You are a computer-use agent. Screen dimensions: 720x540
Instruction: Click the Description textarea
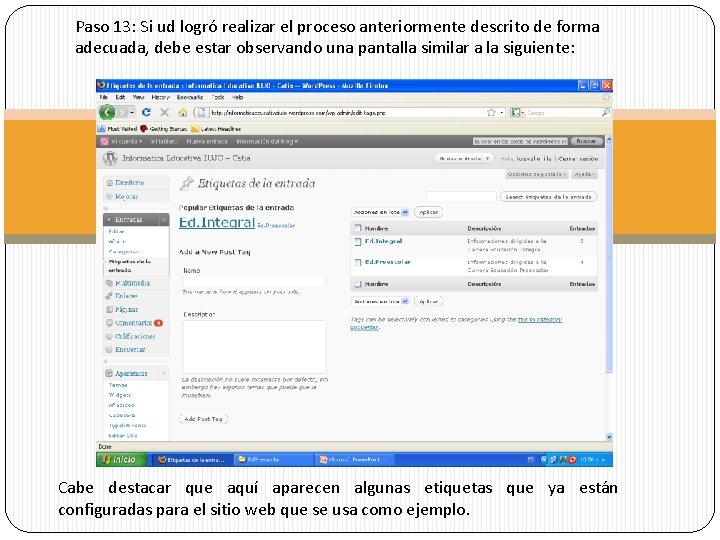[x=254, y=347]
